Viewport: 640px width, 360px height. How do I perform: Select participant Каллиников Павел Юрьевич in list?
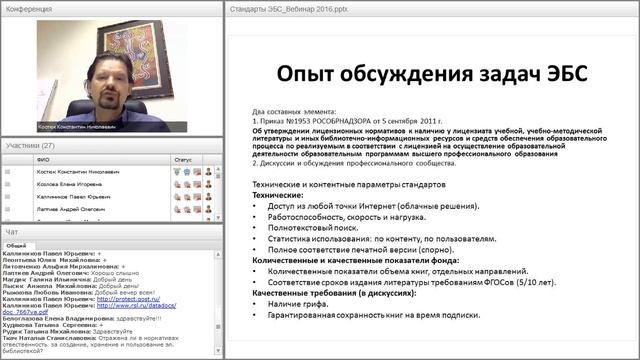click(x=73, y=197)
